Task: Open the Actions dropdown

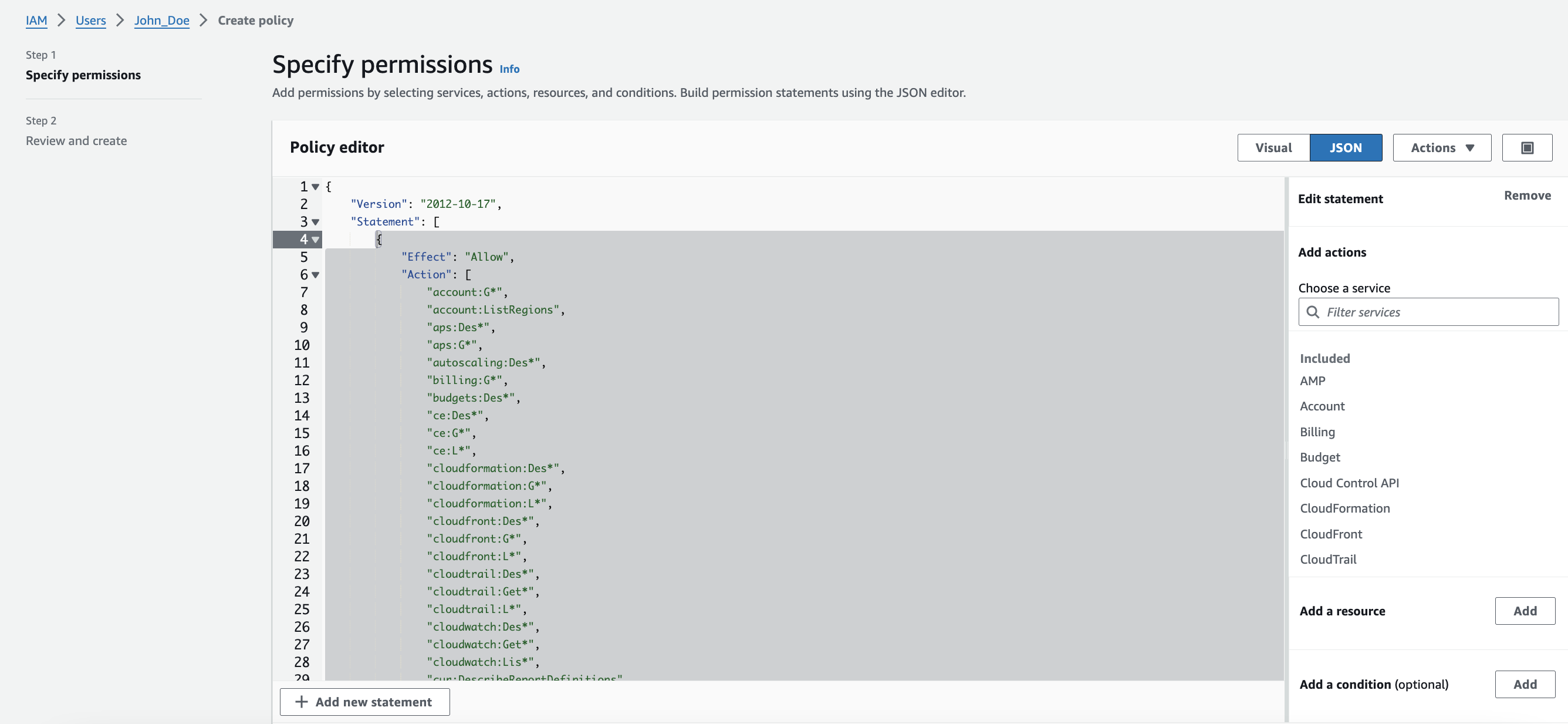Action: [1441, 147]
